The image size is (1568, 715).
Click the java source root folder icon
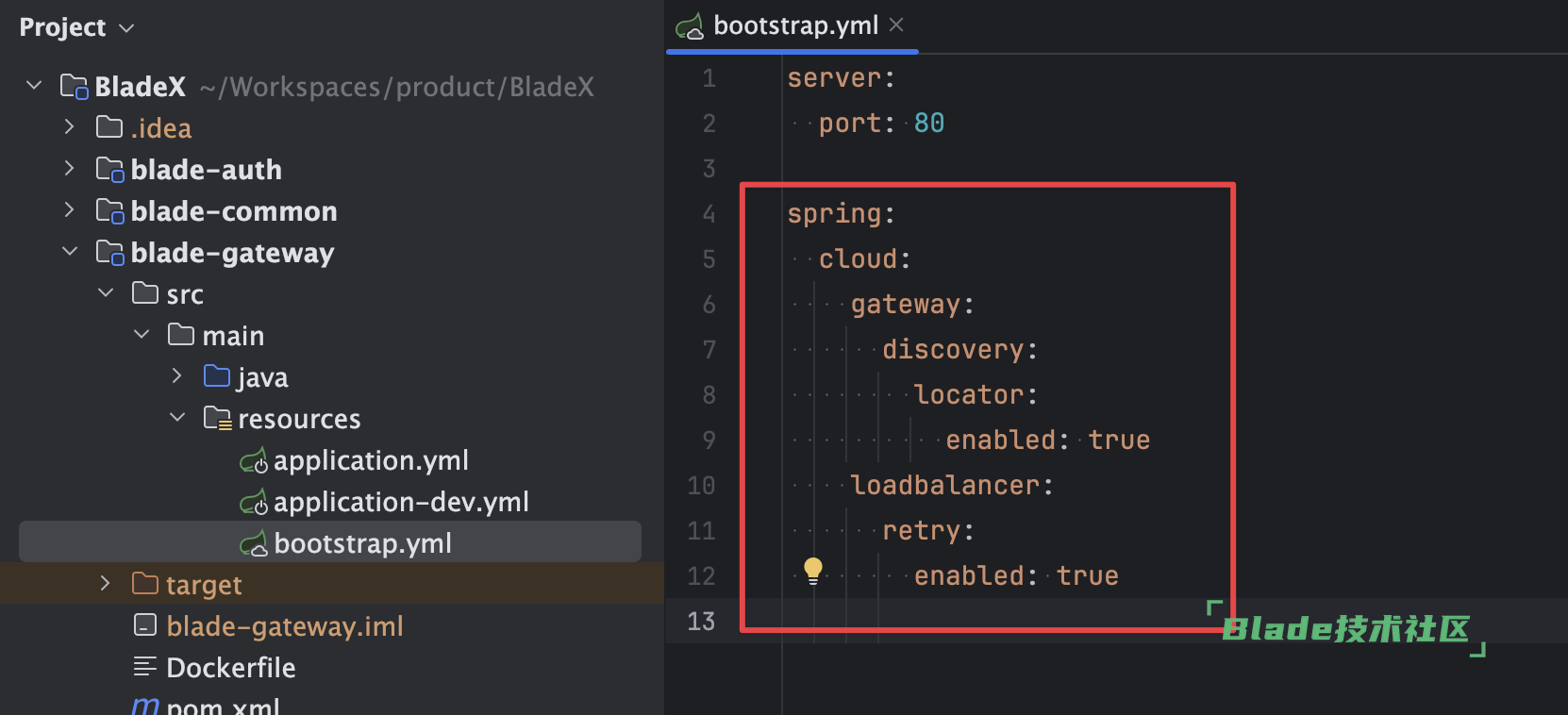tap(217, 376)
